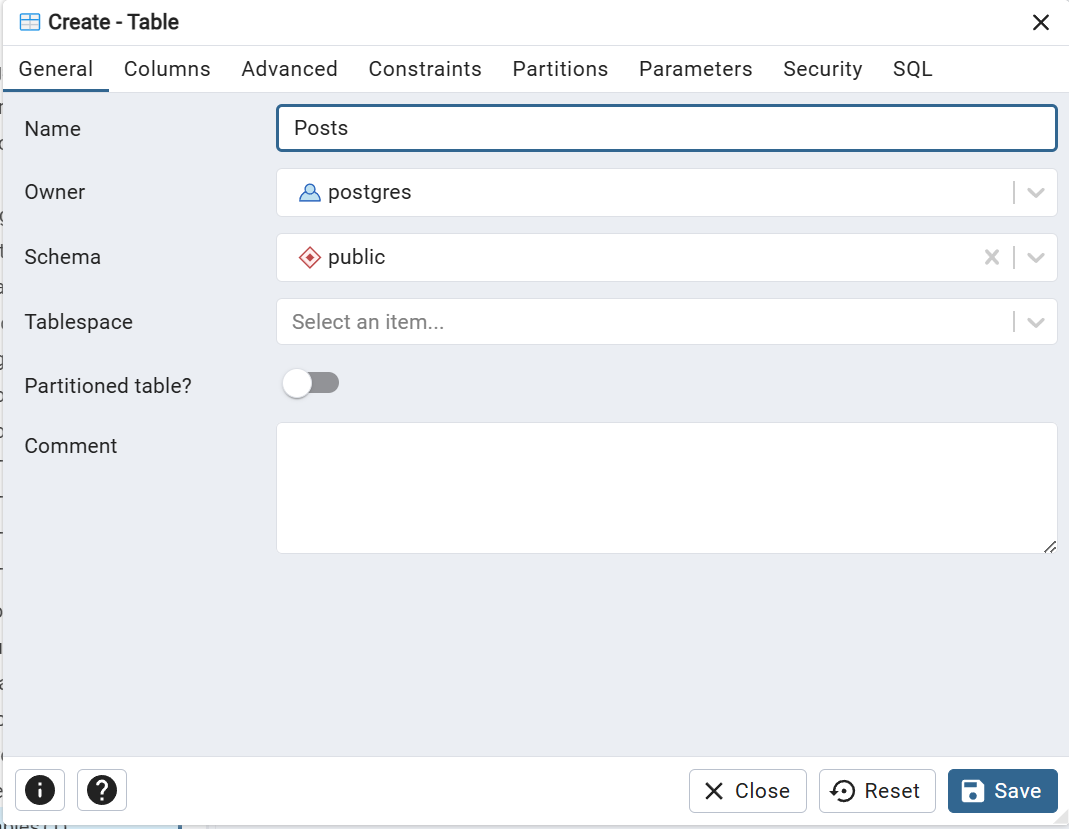Open help with the question mark icon
1069x829 pixels.
(102, 790)
